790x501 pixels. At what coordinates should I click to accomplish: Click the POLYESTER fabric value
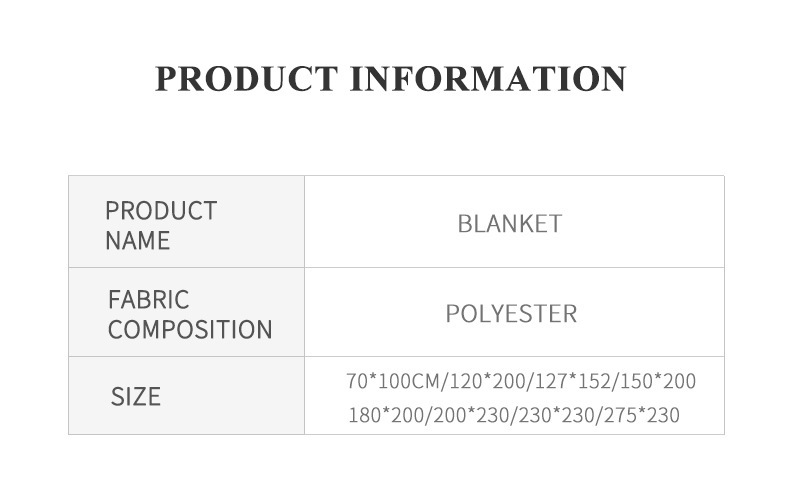[511, 314]
